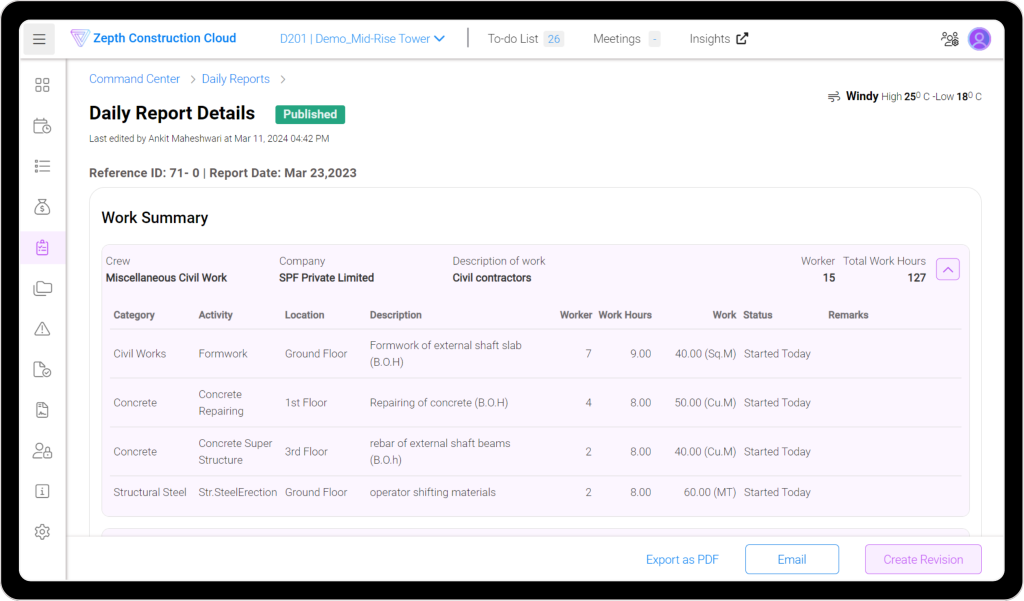Select the documents folder icon in sidebar
Screen dimensions: 1024x601
click(41, 288)
